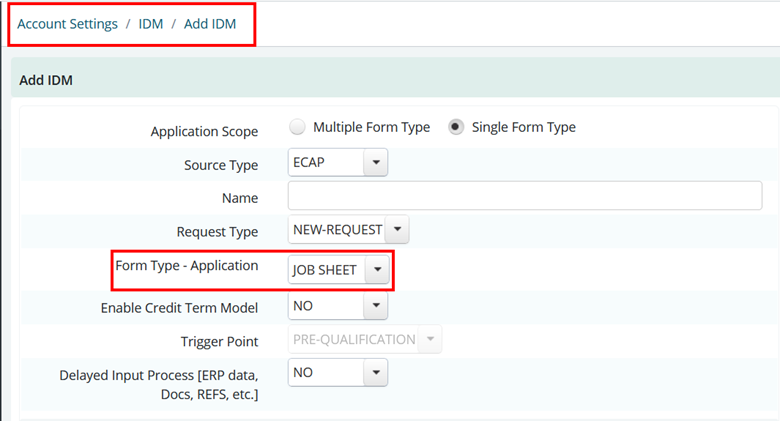The width and height of the screenshot is (780, 421).
Task: Open Form Type - Application dropdown arrow
Action: pos(377,270)
